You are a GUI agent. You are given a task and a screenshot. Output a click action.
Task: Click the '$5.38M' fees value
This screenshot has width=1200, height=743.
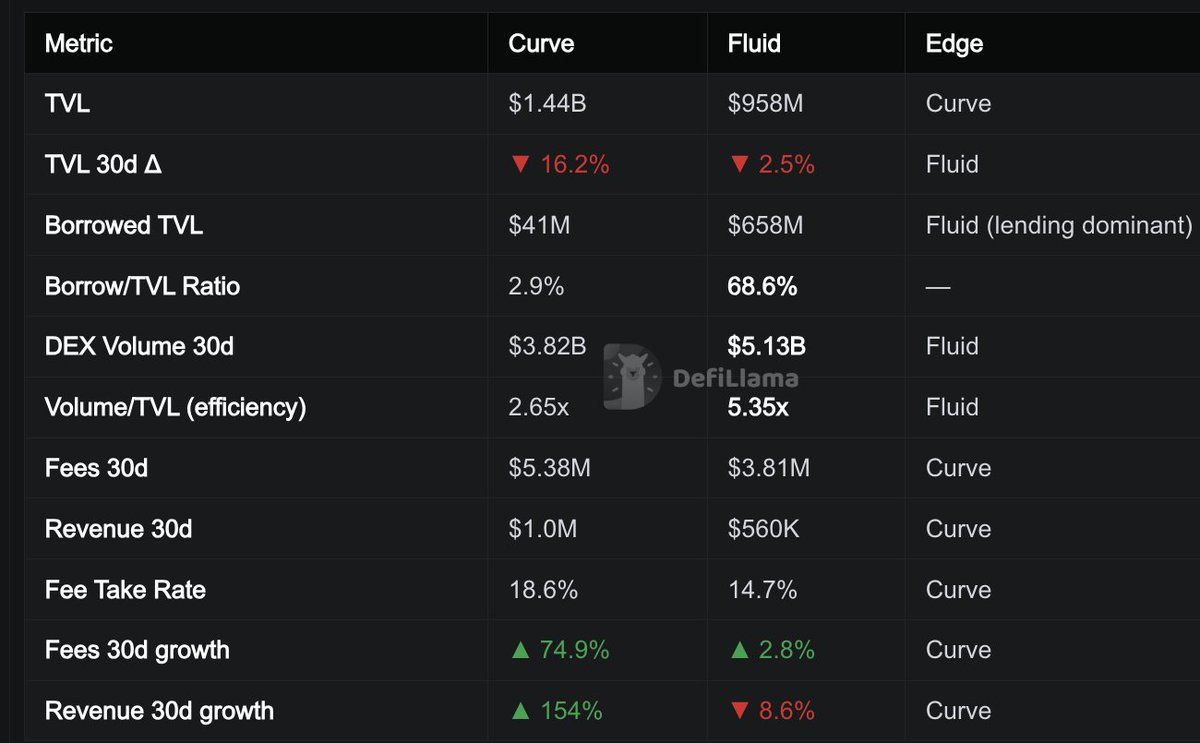[549, 468]
